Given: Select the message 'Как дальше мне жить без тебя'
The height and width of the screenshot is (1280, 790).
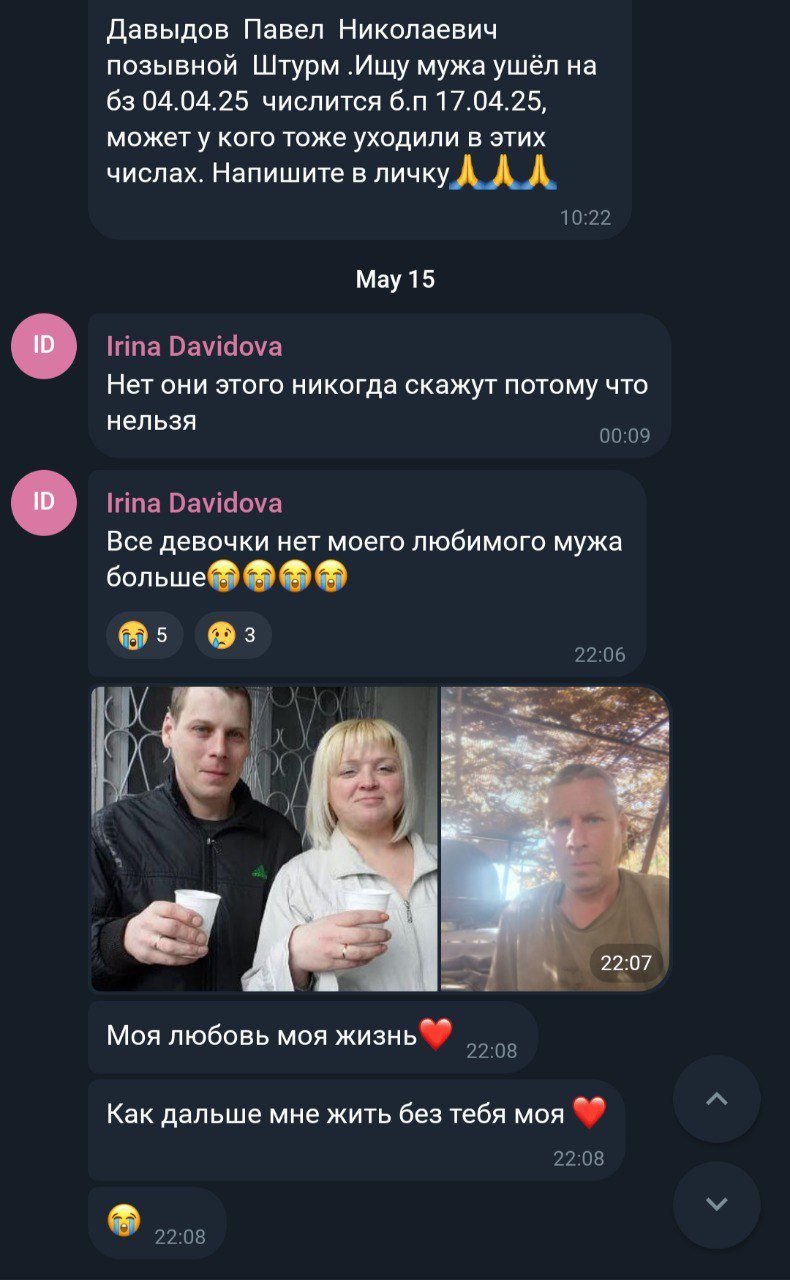Looking at the screenshot, I should (x=356, y=1130).
